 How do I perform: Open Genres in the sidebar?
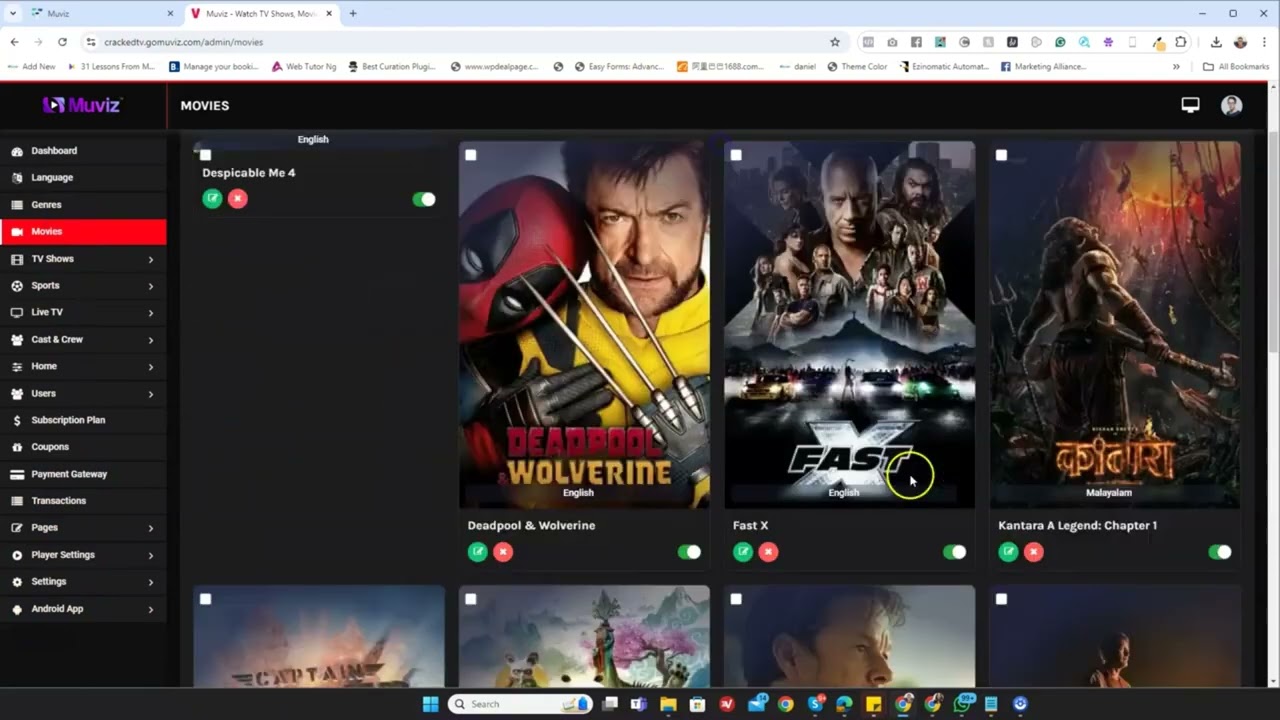[83, 205]
